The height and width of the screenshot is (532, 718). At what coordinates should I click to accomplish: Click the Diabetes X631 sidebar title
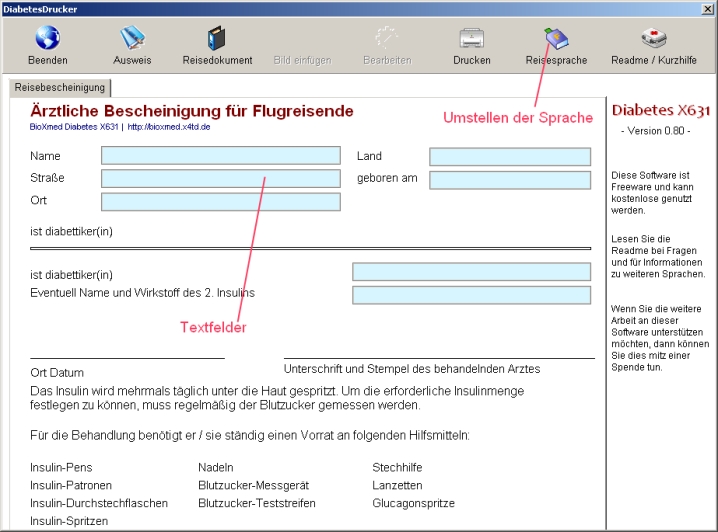661,110
